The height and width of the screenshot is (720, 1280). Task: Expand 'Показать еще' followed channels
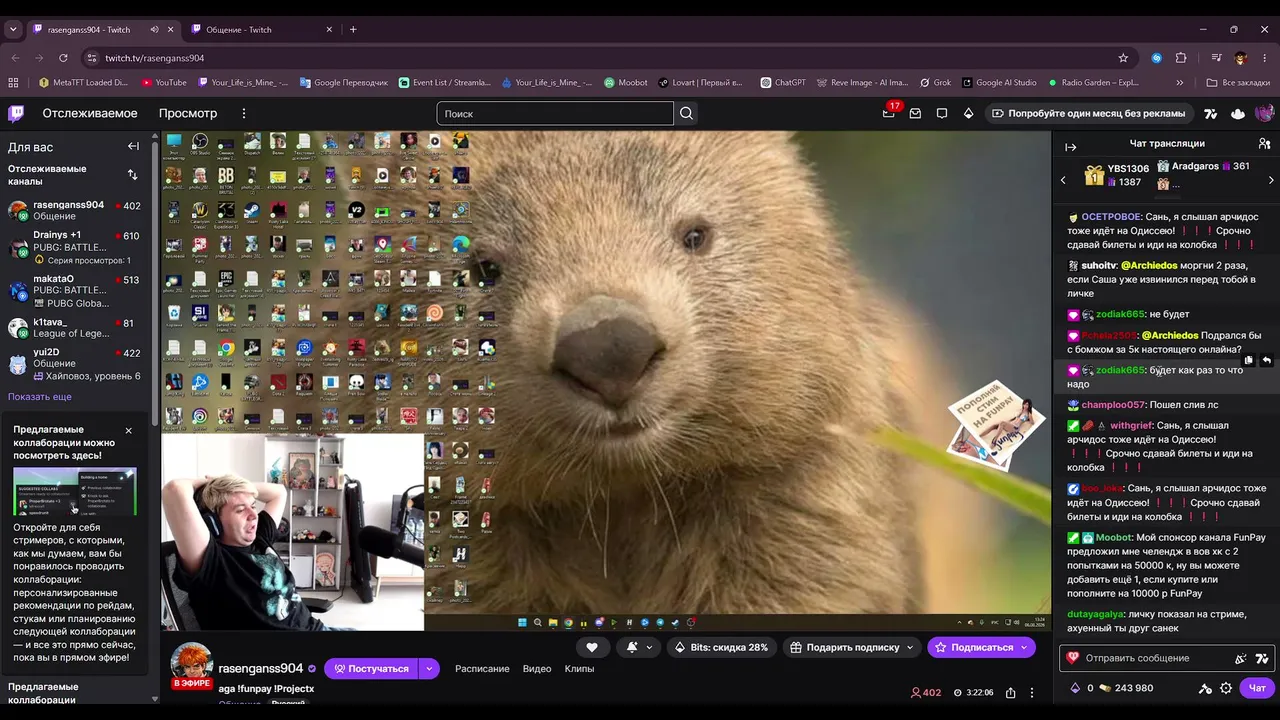coord(40,397)
